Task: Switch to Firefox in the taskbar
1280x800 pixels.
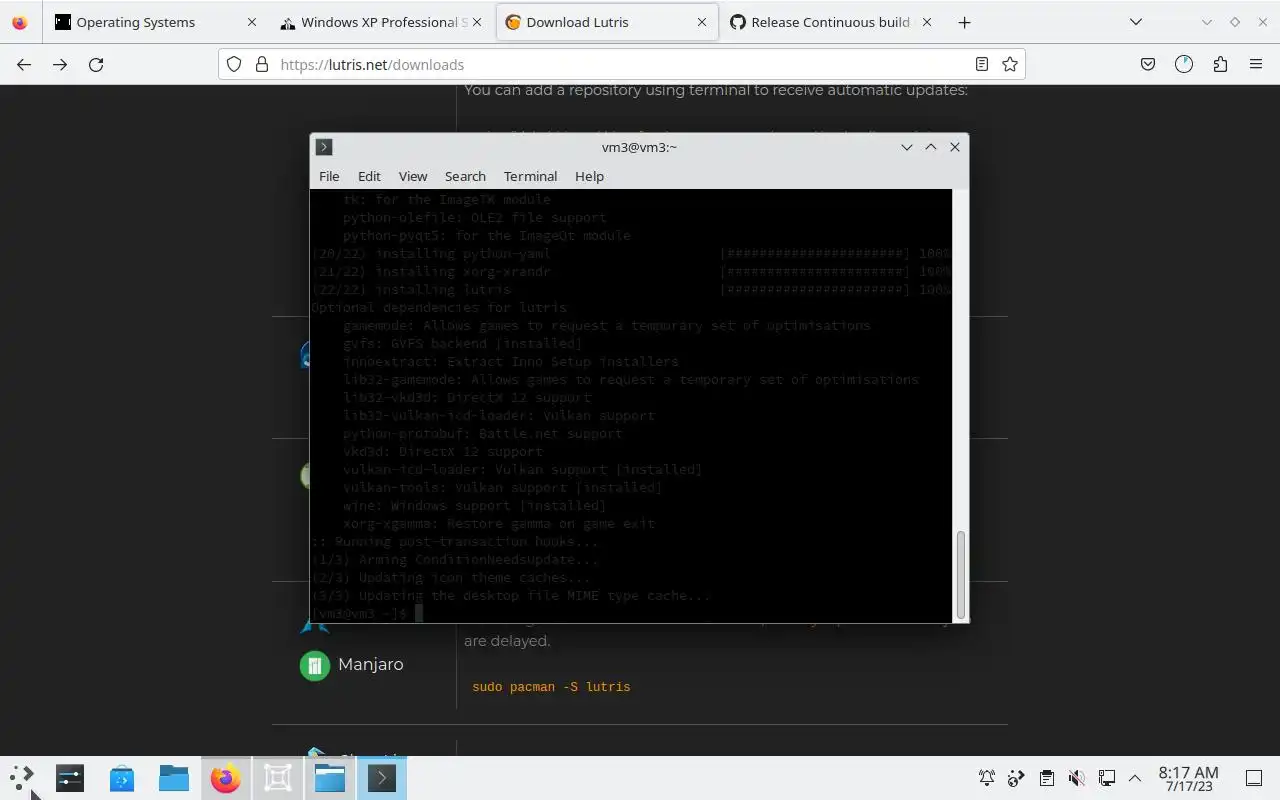Action: point(226,778)
